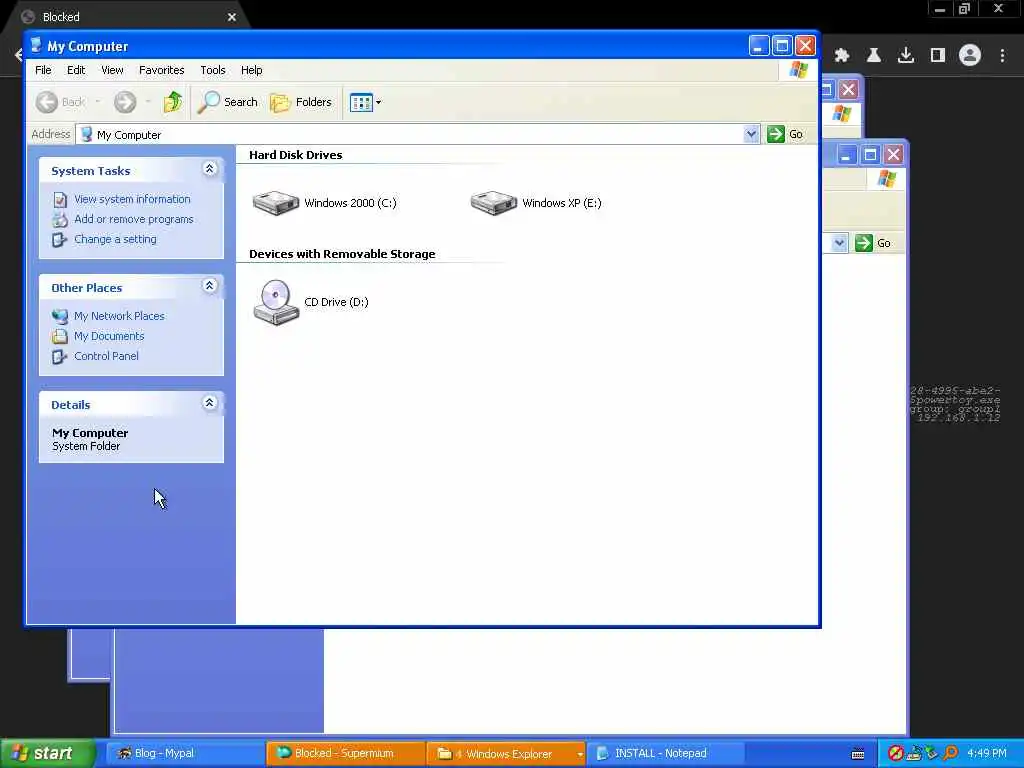This screenshot has width=1024, height=768.
Task: Expand the Address bar dropdown
Action: coord(751,134)
